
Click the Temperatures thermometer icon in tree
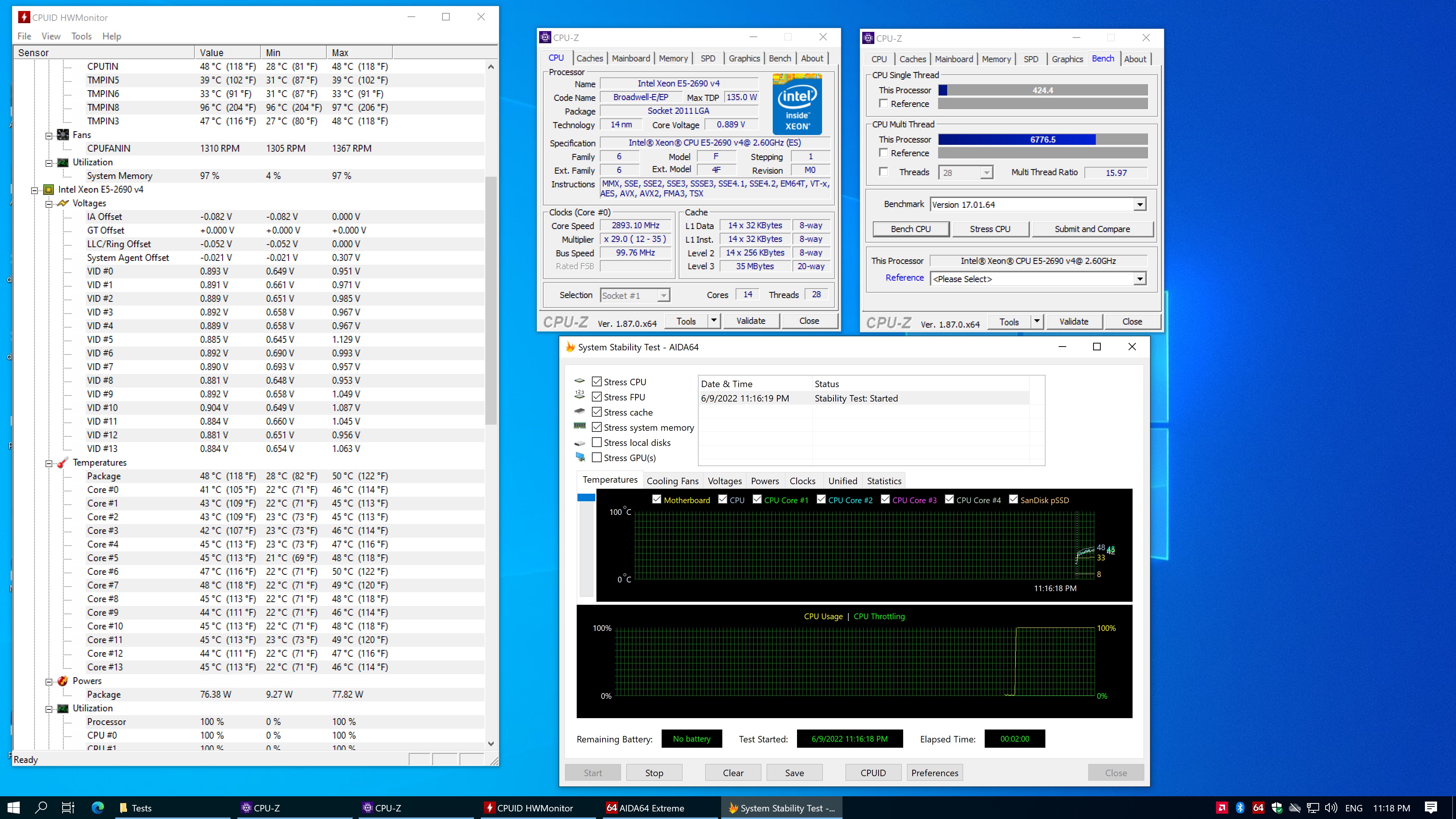pos(63,462)
